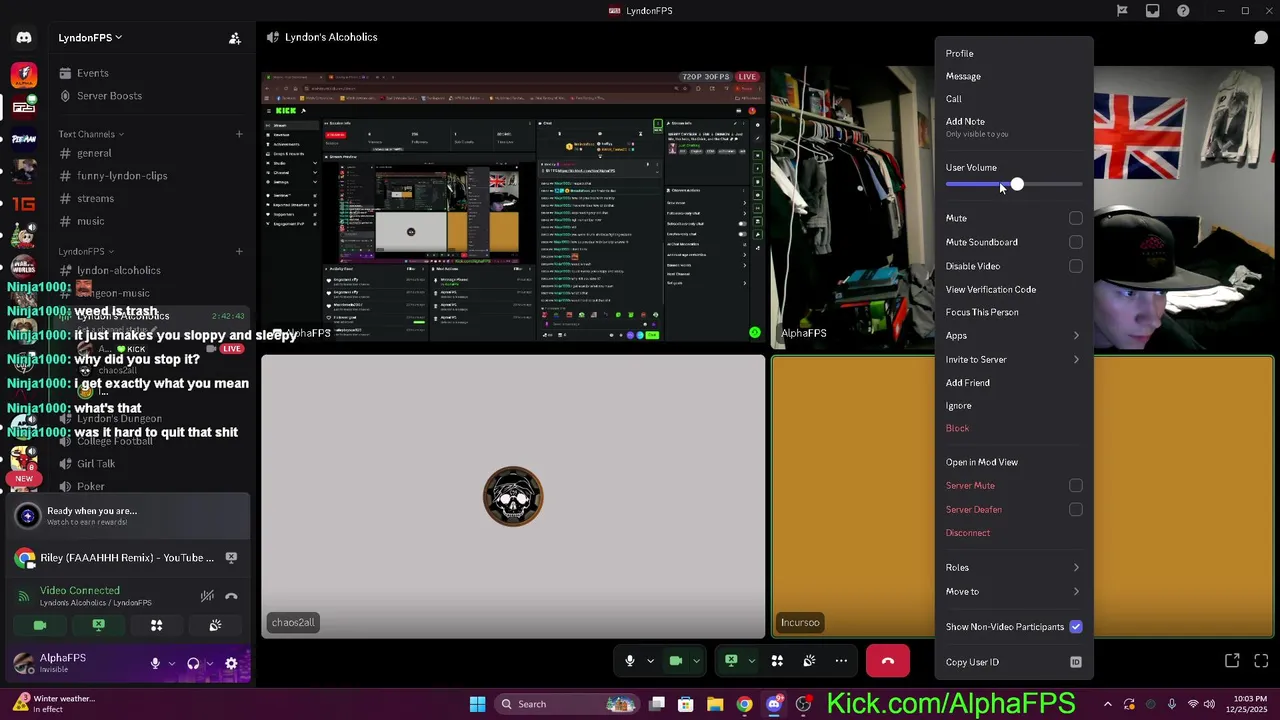Screen dimensions: 1280x720
Task: Check the Mute checkbox in context menu
Action: point(1076,218)
